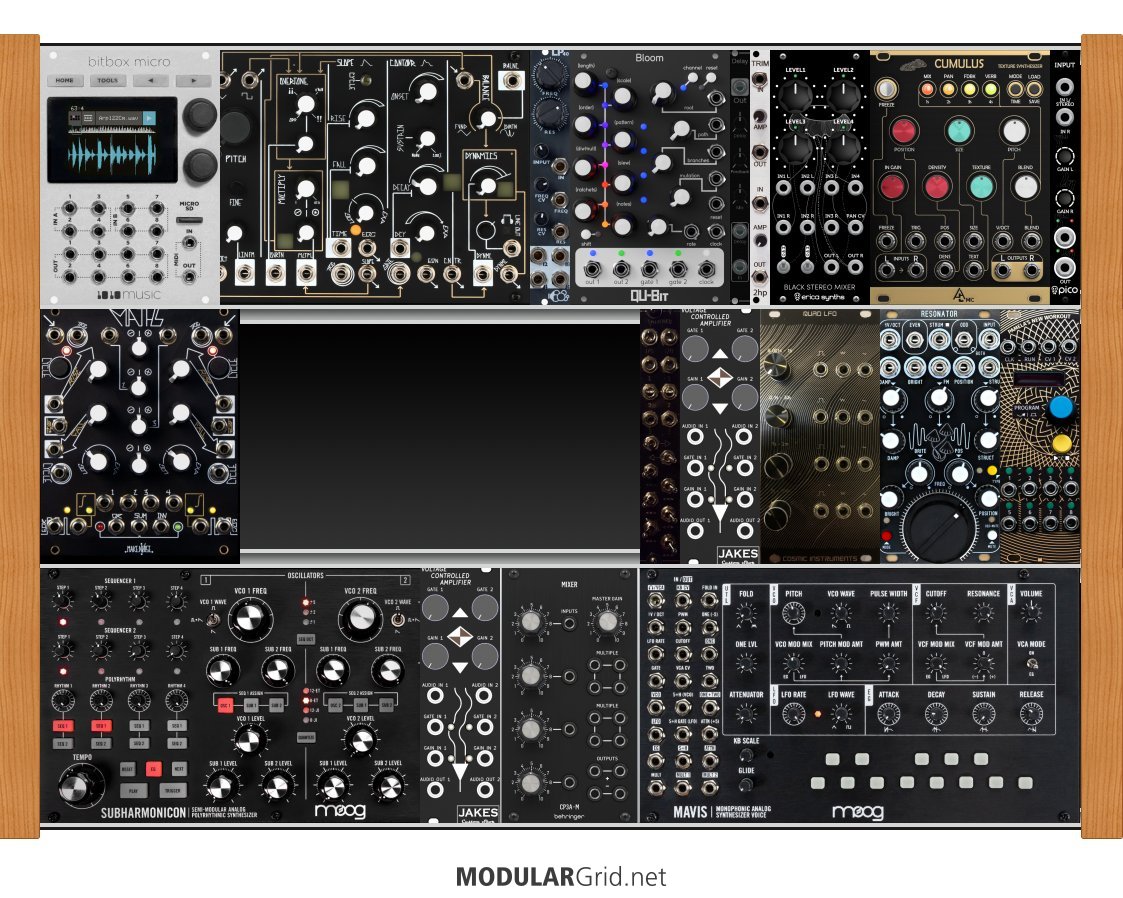This screenshot has height=898, width=1123.
Task: Open the MODULARGrid.net link
Action: pyautogui.click(x=561, y=877)
